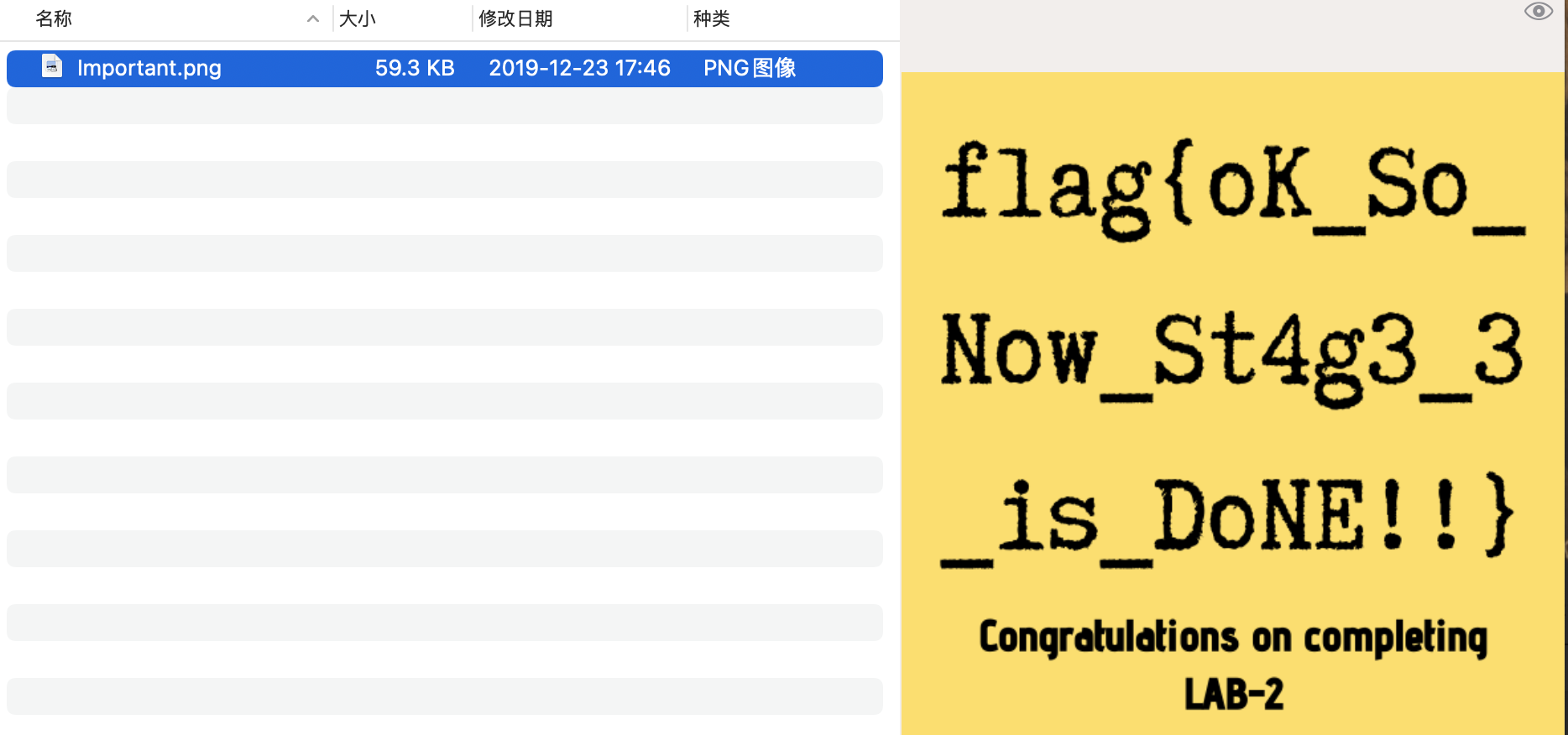Click the 2019-12-23 17:46 date cell

(x=579, y=68)
